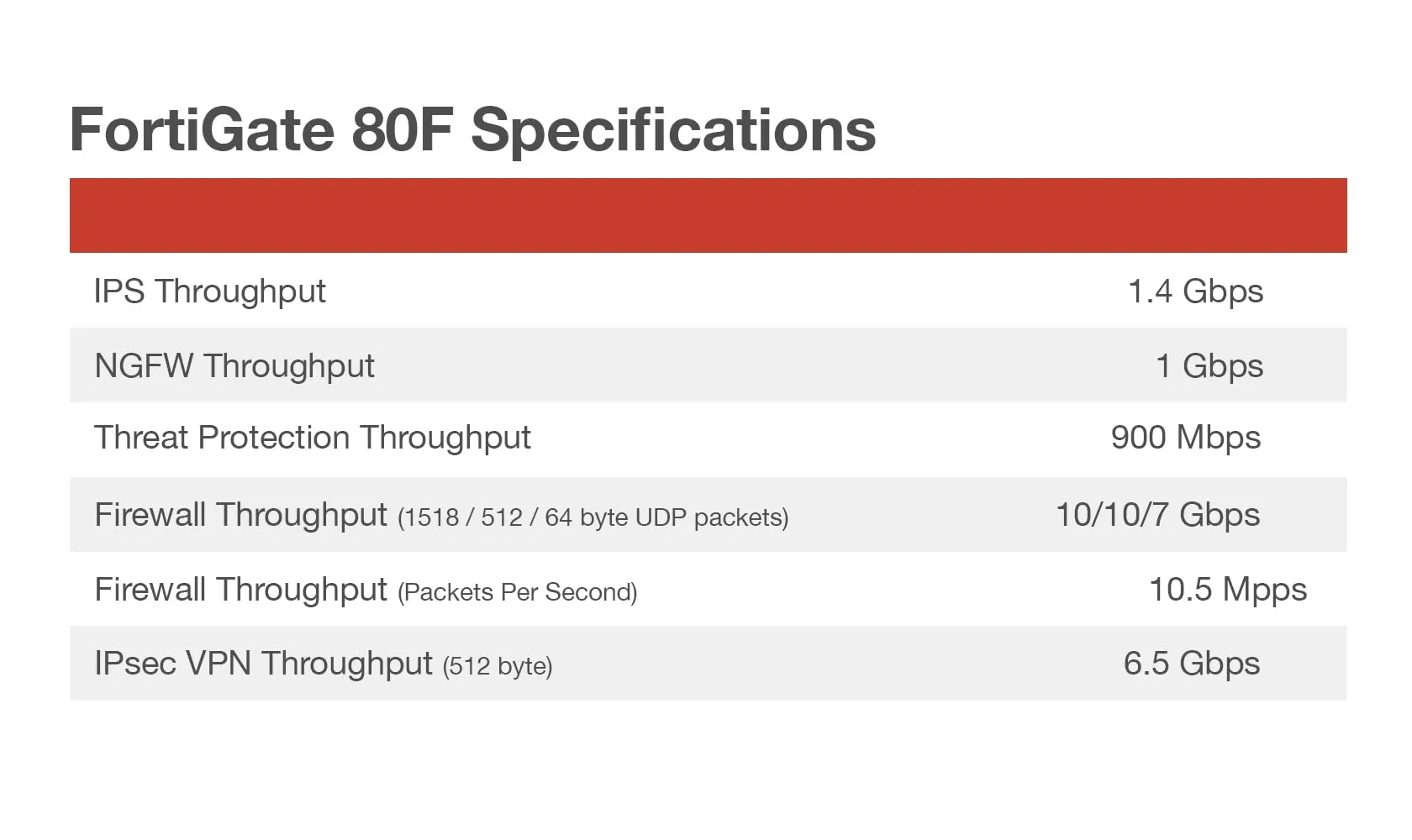Click the red table header bar
This screenshot has width=1412, height=840.
(708, 215)
